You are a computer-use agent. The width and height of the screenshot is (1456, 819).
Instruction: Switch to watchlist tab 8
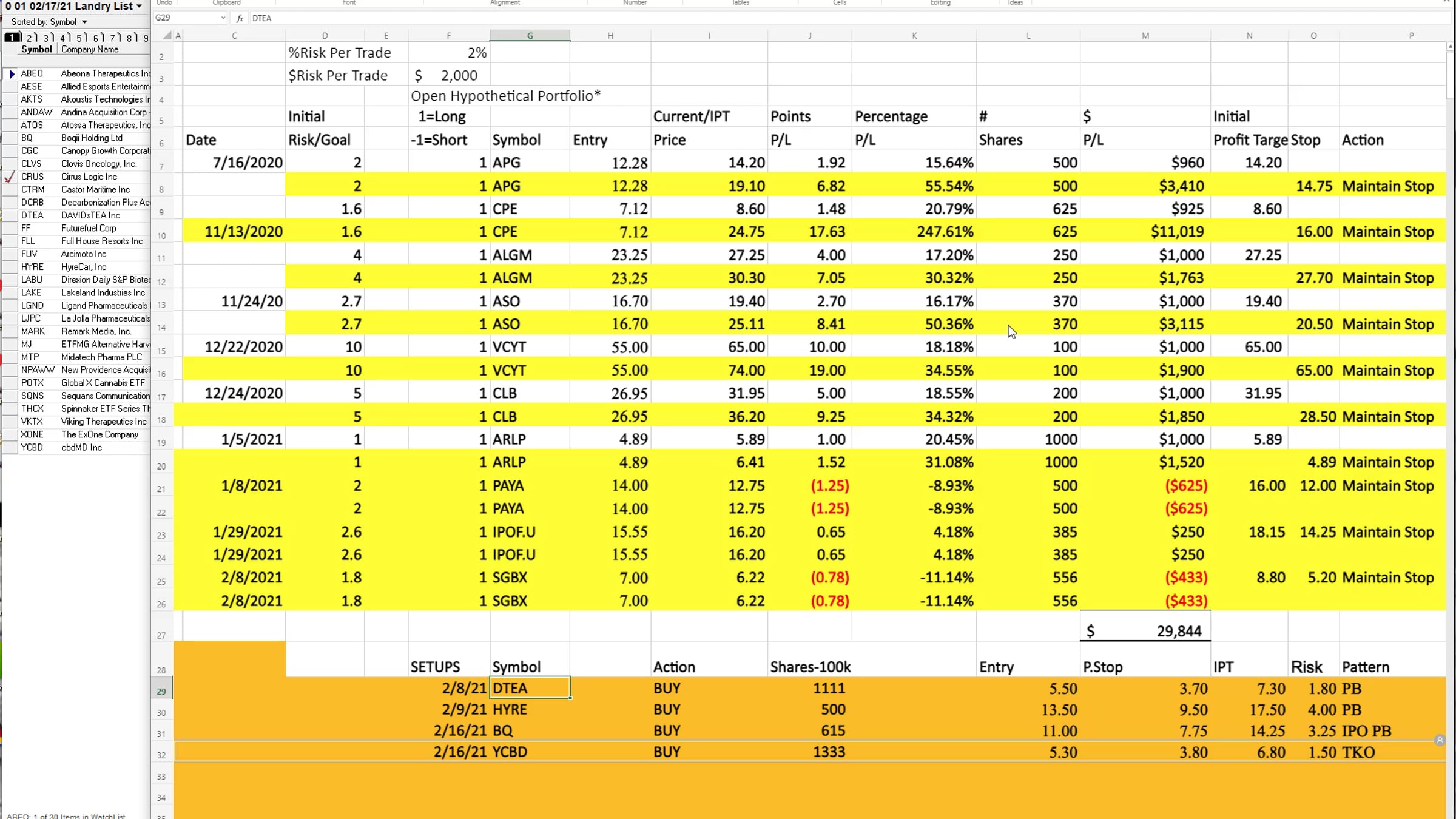pyautogui.click(x=130, y=38)
